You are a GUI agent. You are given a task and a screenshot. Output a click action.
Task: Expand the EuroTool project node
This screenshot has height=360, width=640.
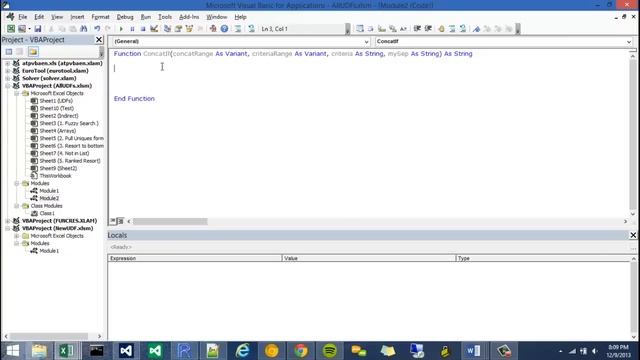pyautogui.click(x=7, y=71)
